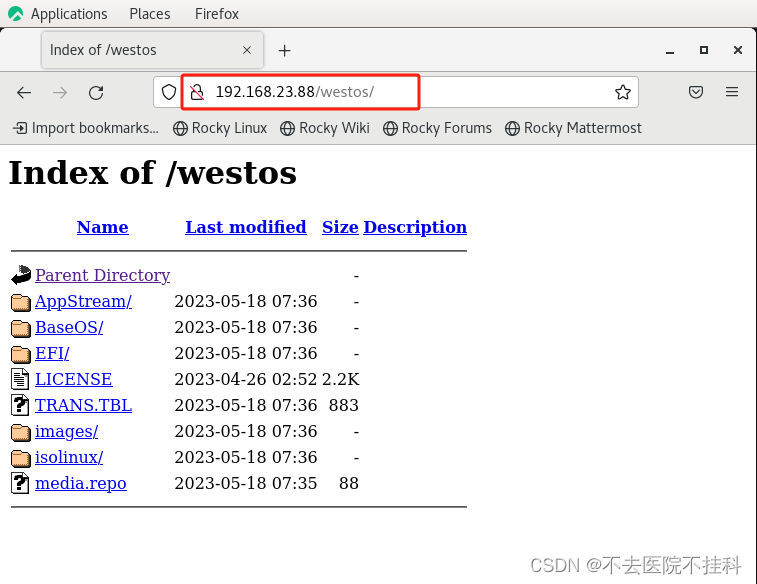The height and width of the screenshot is (584, 757).
Task: Click the TRANS.TBL unknown file icon
Action: pyautogui.click(x=20, y=405)
